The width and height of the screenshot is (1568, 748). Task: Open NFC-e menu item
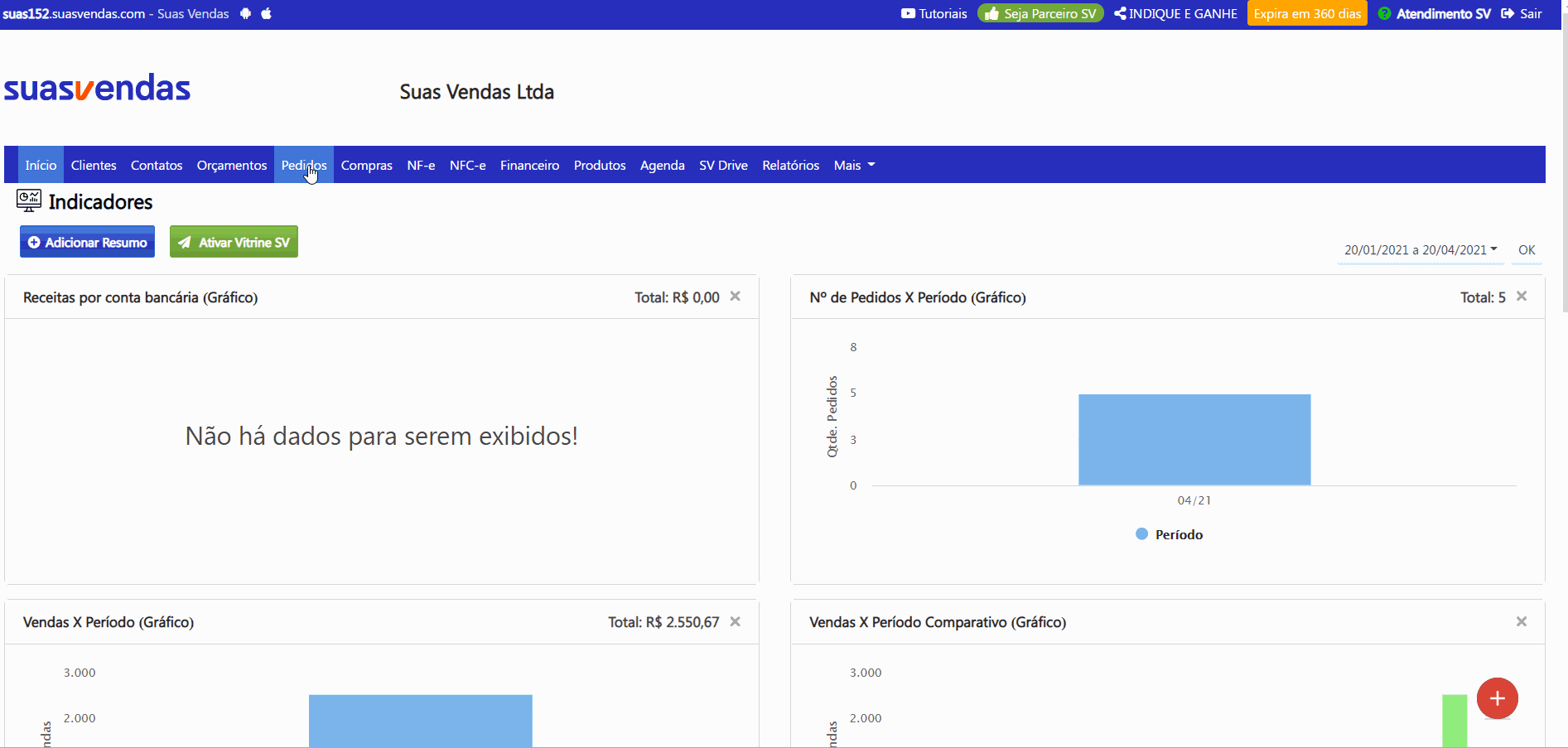click(x=468, y=165)
